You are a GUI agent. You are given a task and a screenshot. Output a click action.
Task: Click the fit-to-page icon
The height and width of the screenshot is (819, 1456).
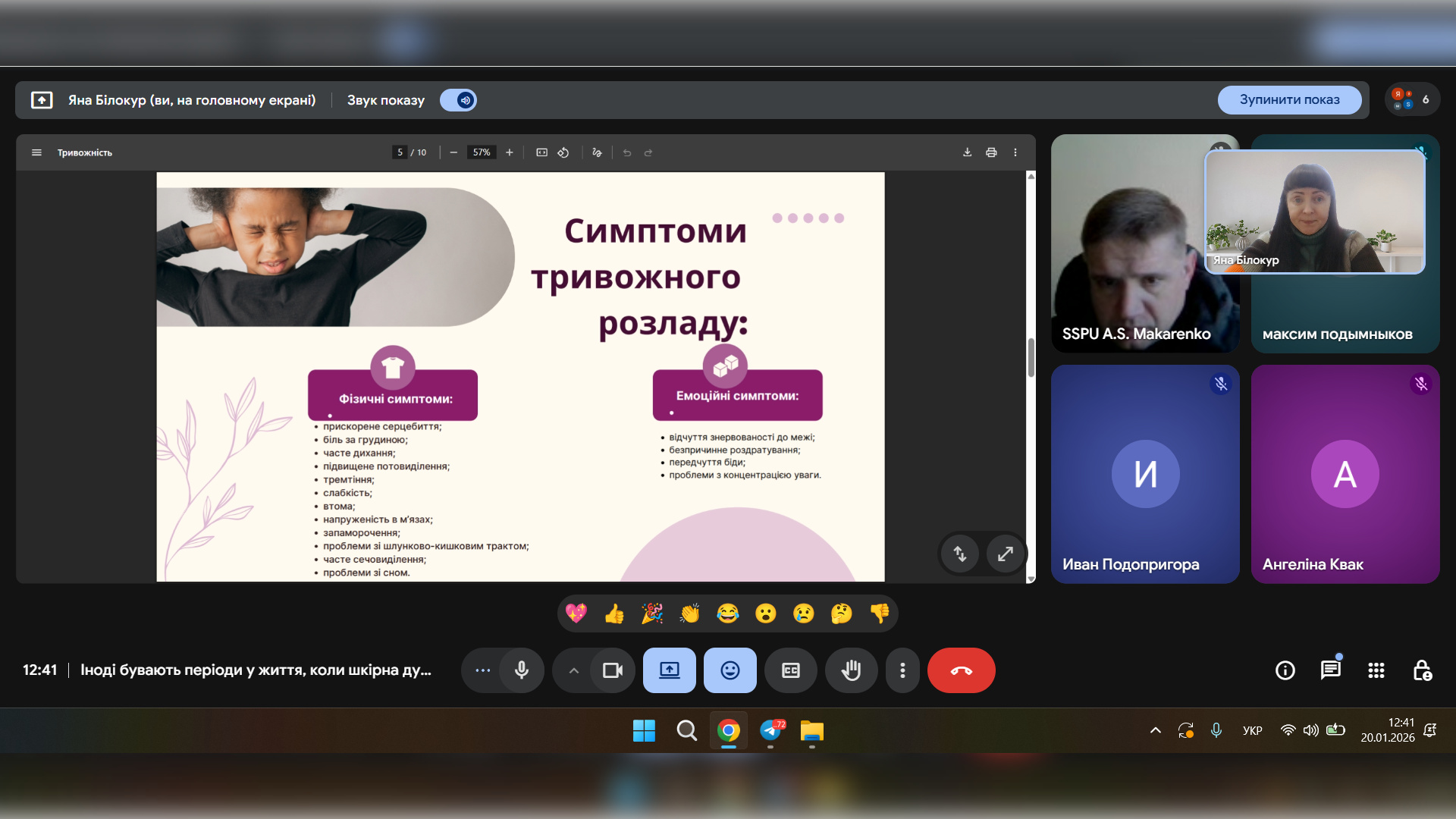coord(541,152)
